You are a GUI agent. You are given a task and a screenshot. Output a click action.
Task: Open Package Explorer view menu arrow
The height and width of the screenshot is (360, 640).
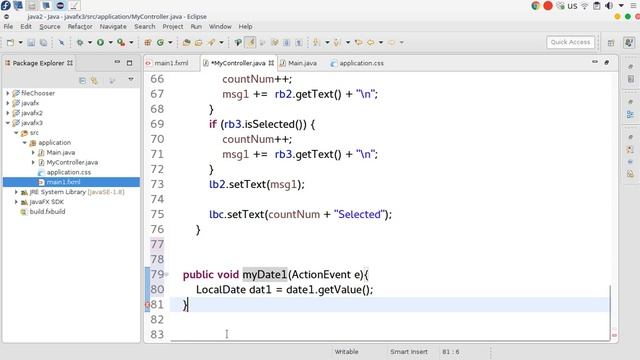click(x=131, y=80)
